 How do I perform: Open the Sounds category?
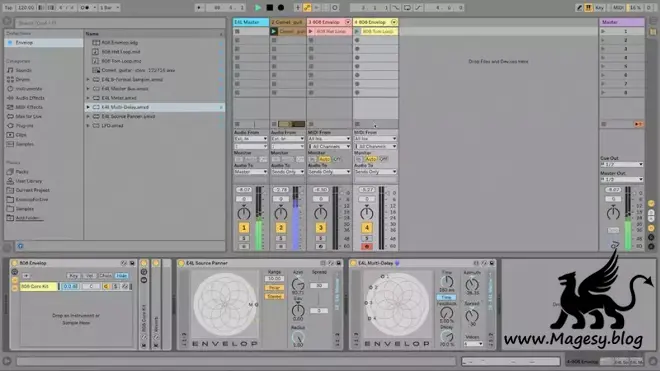click(24, 70)
